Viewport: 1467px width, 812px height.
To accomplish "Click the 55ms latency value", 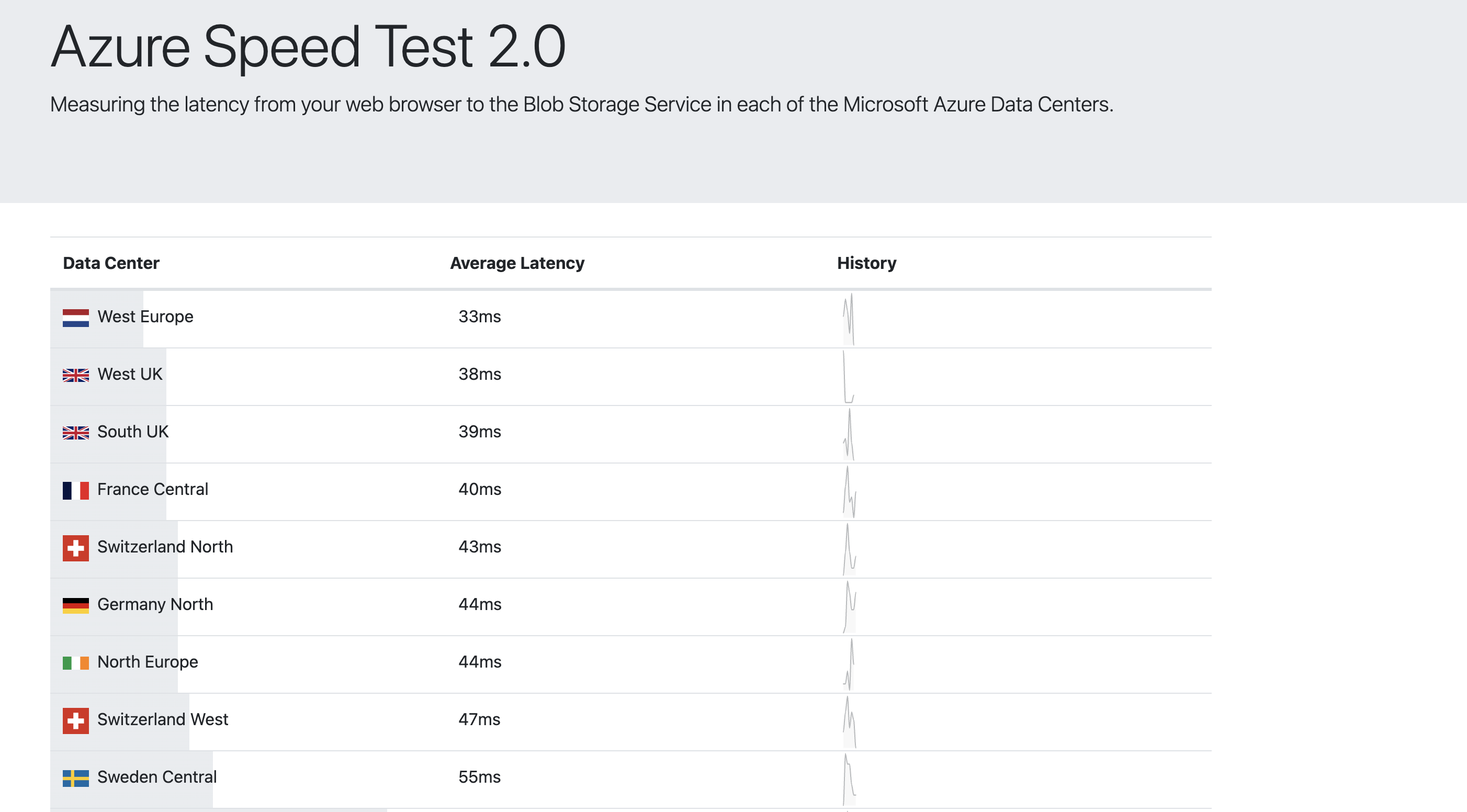I will [480, 777].
